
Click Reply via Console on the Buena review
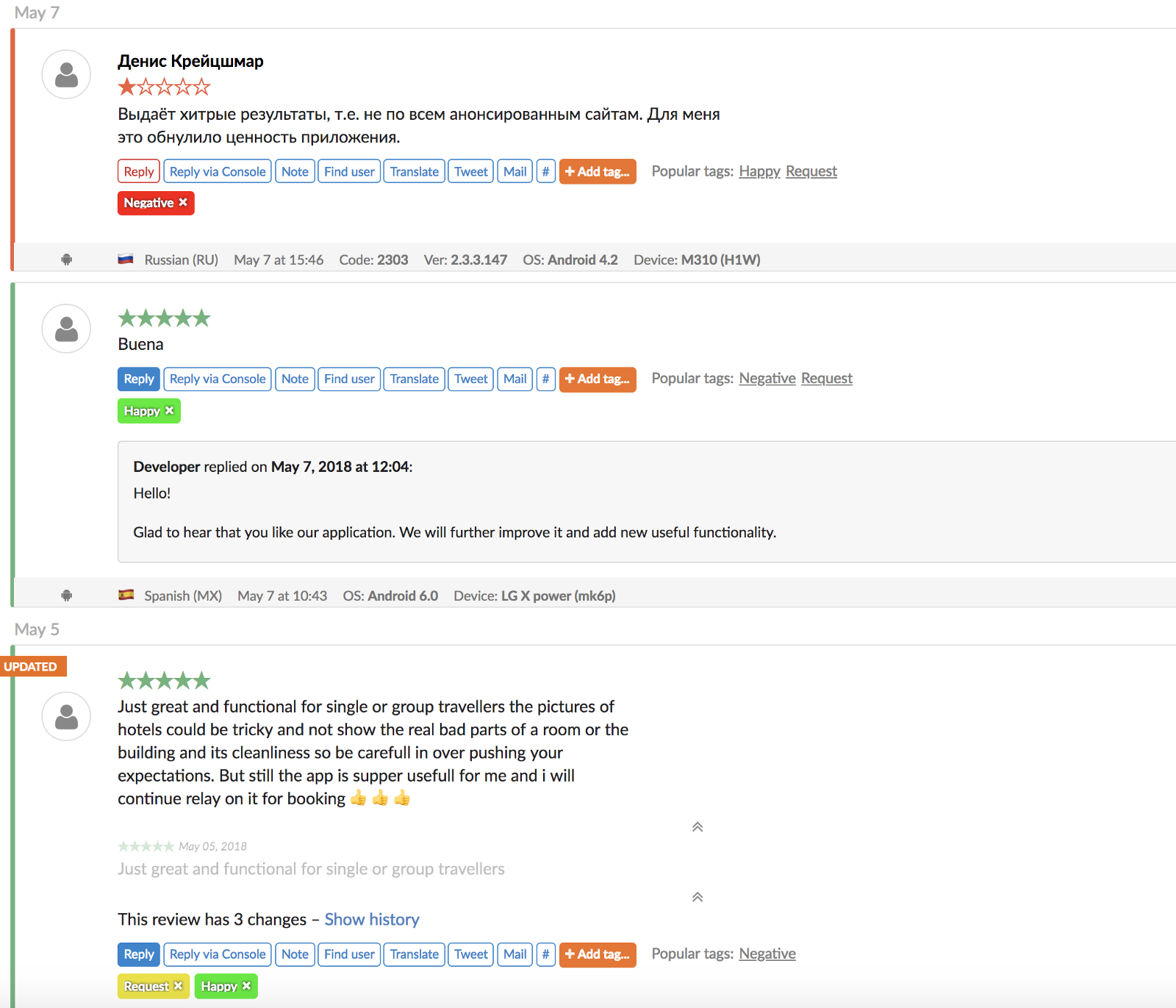click(x=218, y=379)
